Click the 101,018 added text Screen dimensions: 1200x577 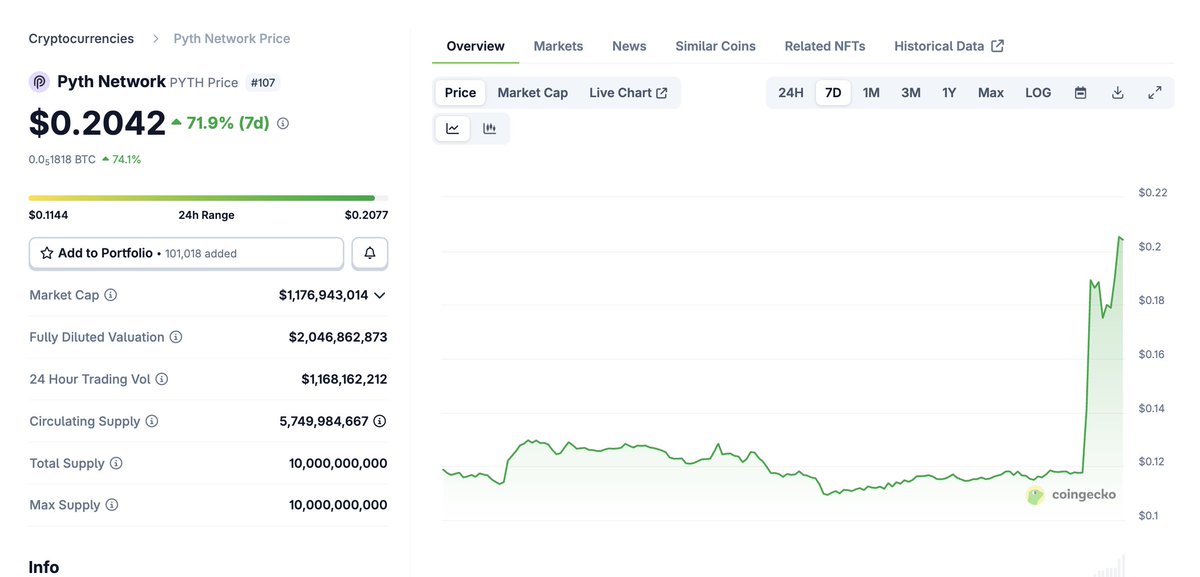point(201,254)
